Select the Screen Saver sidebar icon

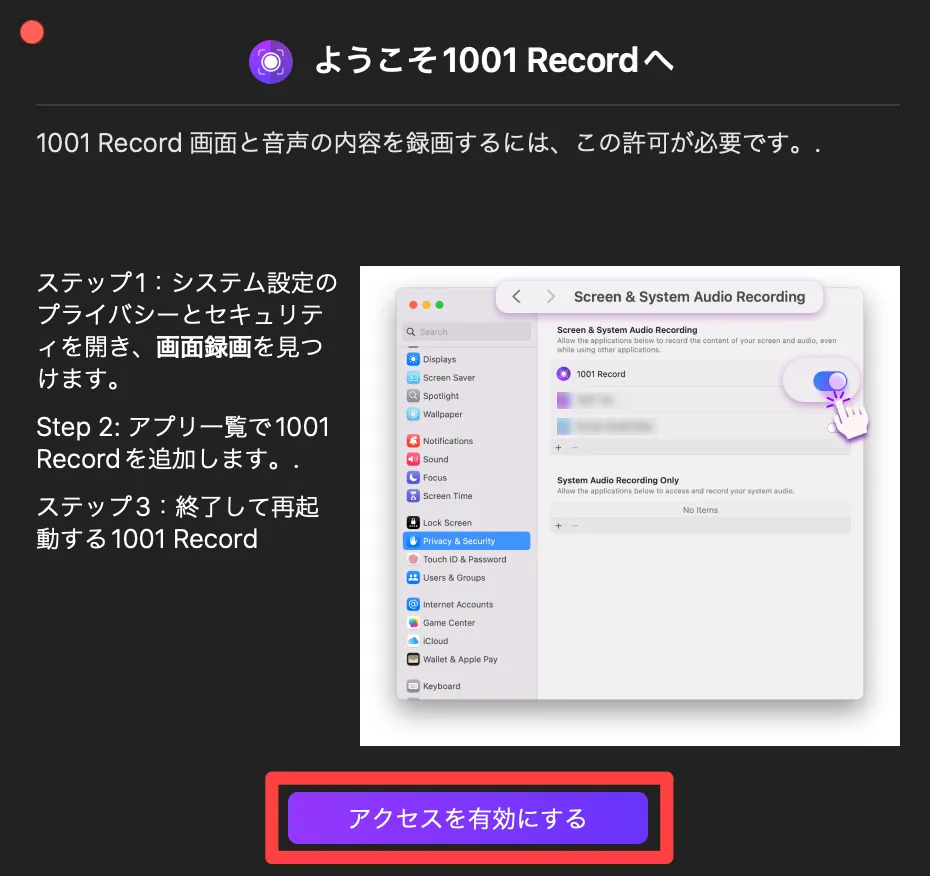click(x=413, y=378)
